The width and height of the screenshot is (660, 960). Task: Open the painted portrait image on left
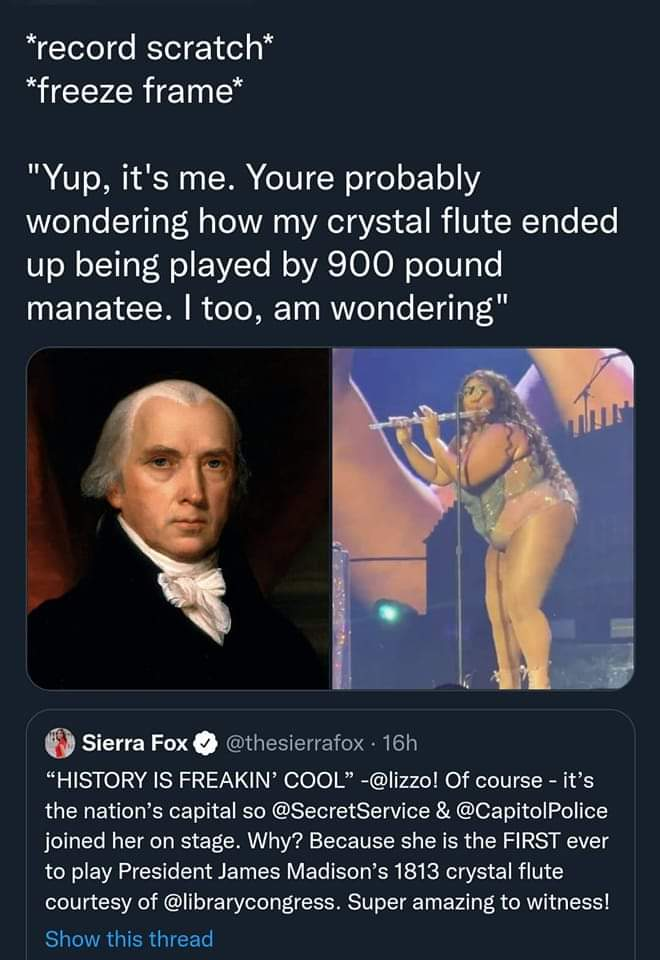pyautogui.click(x=178, y=519)
